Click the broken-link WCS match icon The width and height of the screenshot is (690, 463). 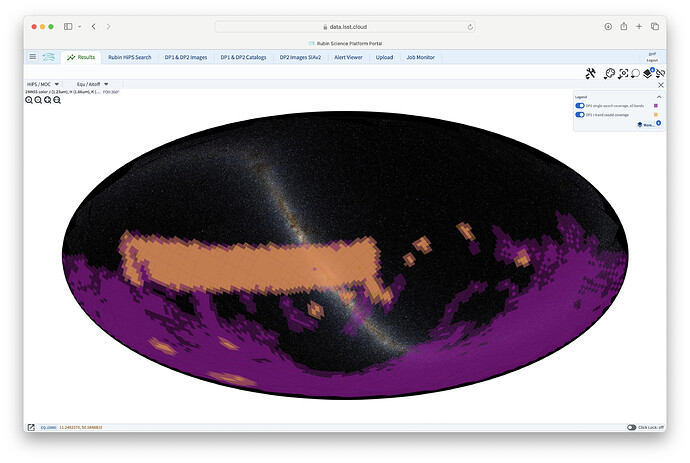(x=660, y=73)
